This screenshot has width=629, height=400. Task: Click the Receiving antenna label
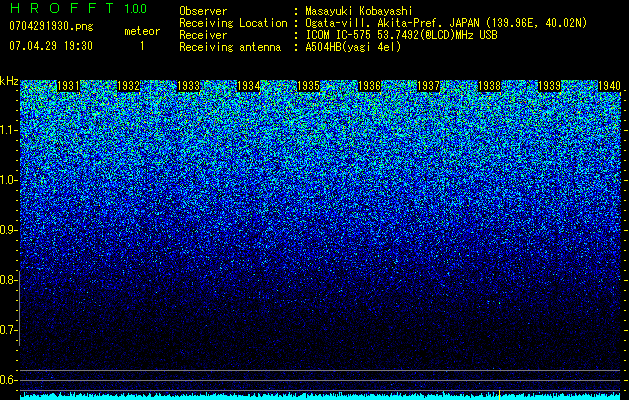point(230,47)
